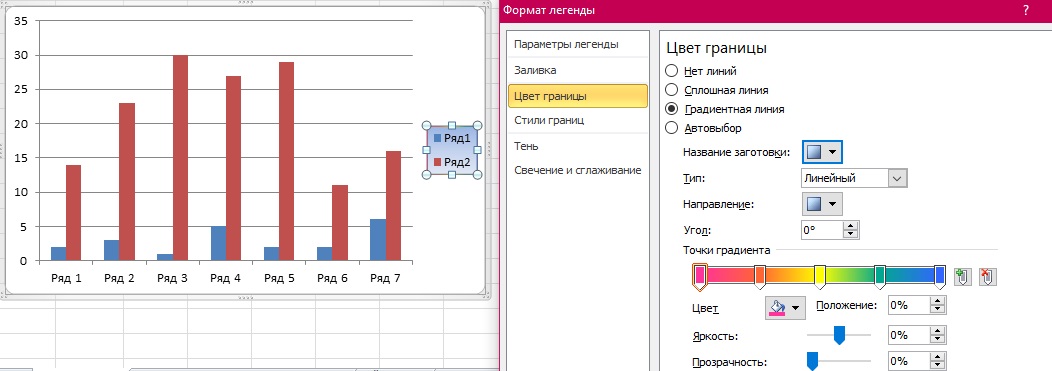Click the Яркость percent input field
1052x371 pixels.
(x=908, y=335)
